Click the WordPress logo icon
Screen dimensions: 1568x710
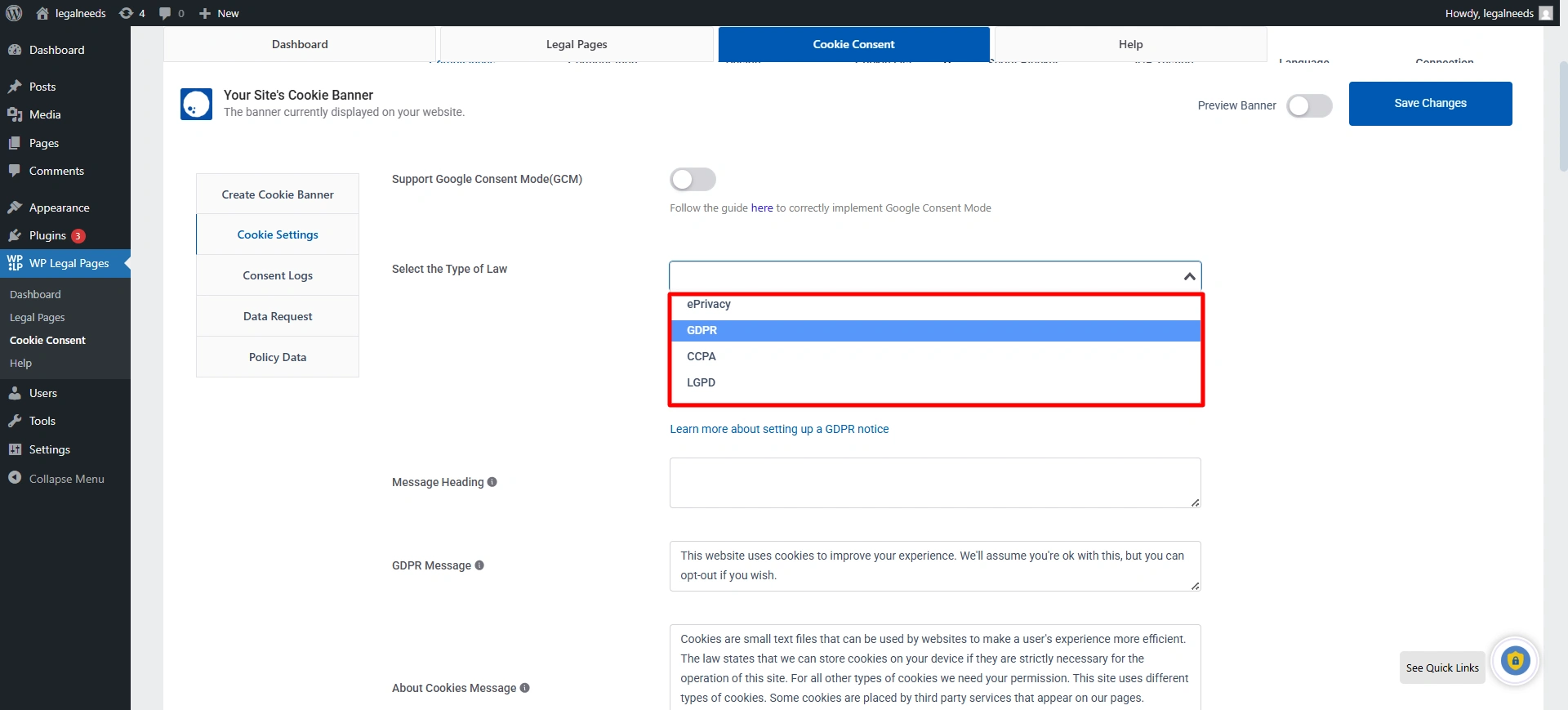tap(14, 13)
